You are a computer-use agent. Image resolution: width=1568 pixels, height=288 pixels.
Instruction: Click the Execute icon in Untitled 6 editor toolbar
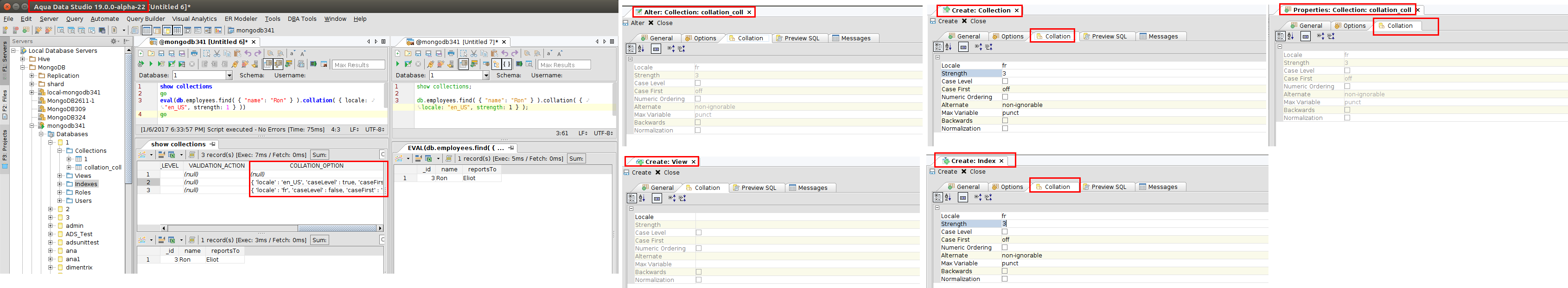tap(151, 64)
